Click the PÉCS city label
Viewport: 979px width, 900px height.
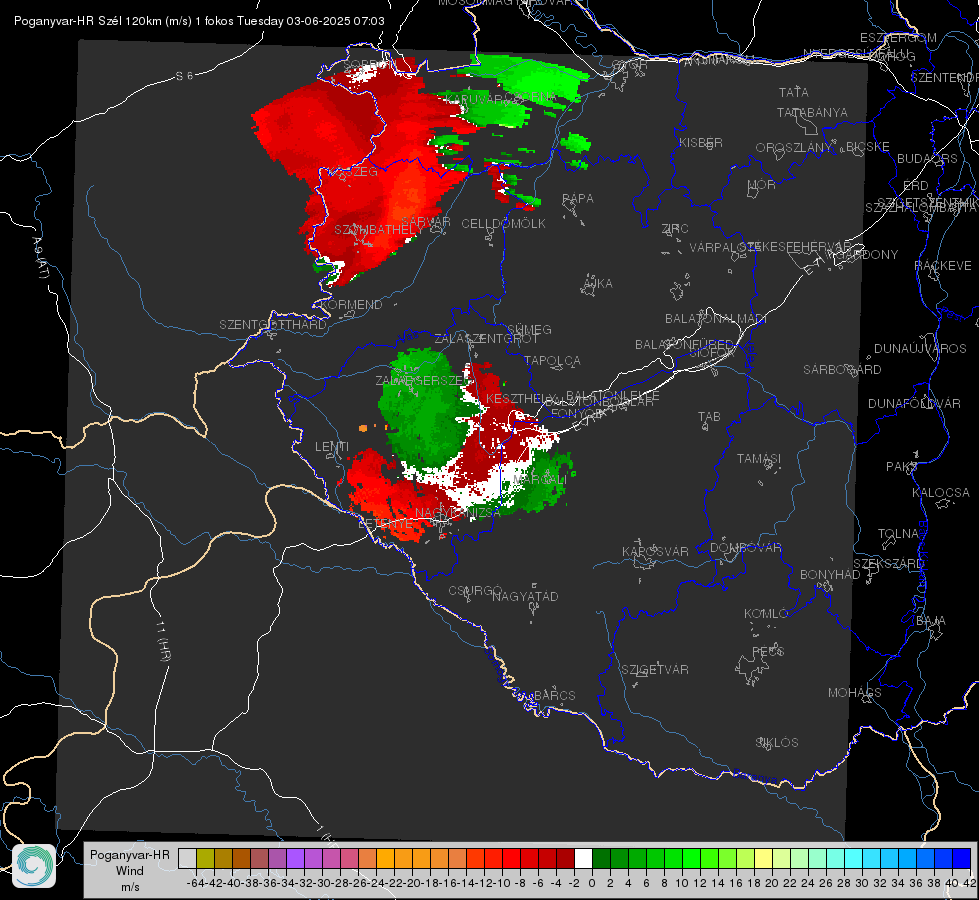[x=767, y=651]
